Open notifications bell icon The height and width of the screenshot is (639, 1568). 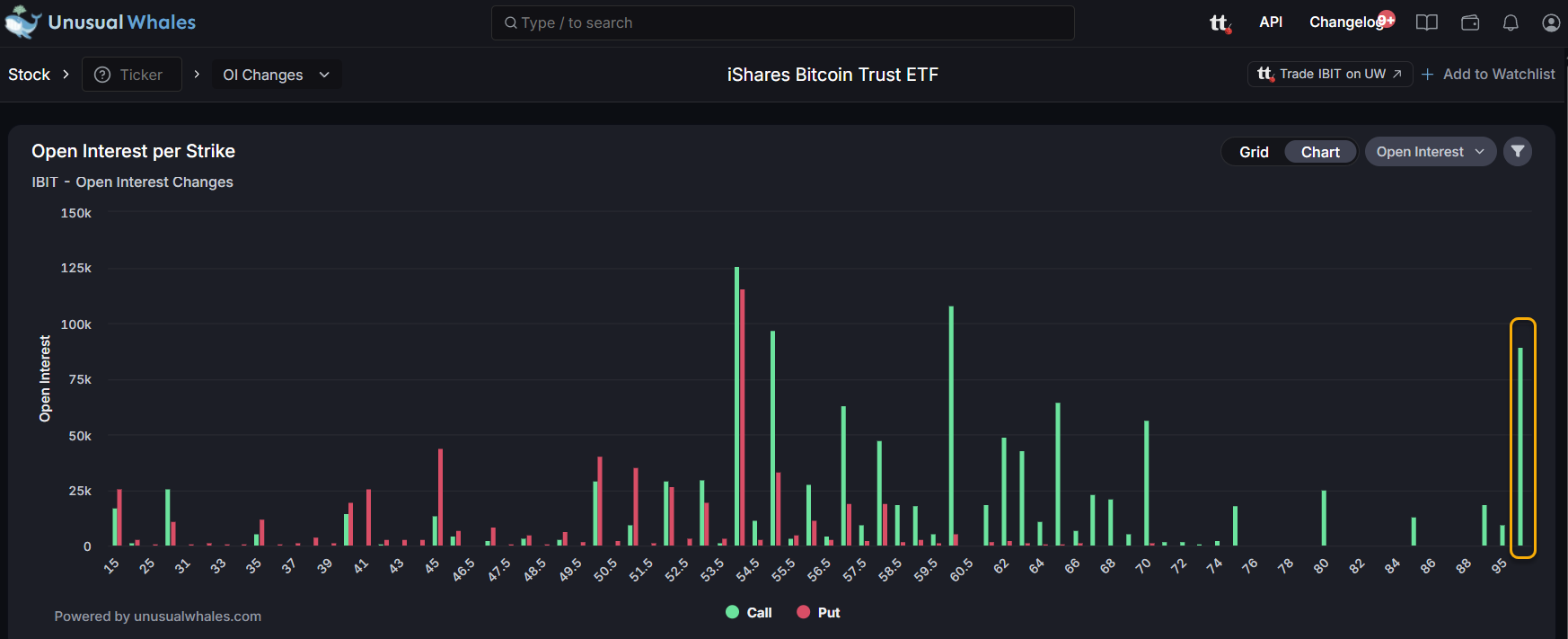coord(1511,22)
